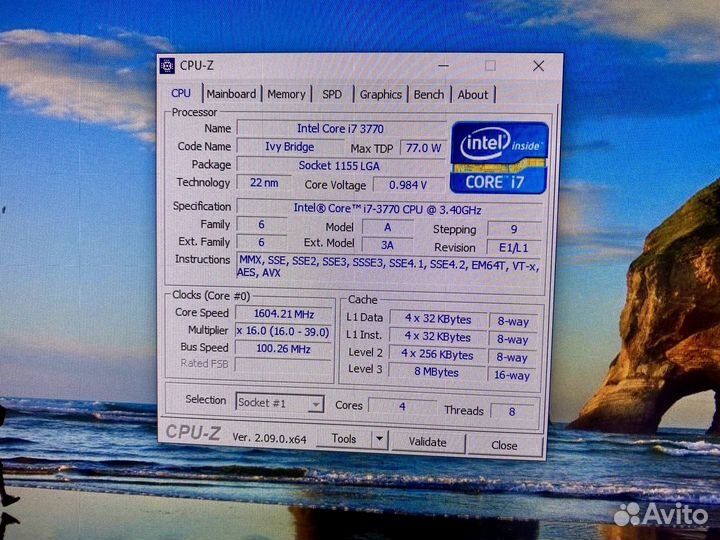Click the Name field 'Intel Core i7 3770'
The height and width of the screenshot is (540, 720).
pos(341,129)
